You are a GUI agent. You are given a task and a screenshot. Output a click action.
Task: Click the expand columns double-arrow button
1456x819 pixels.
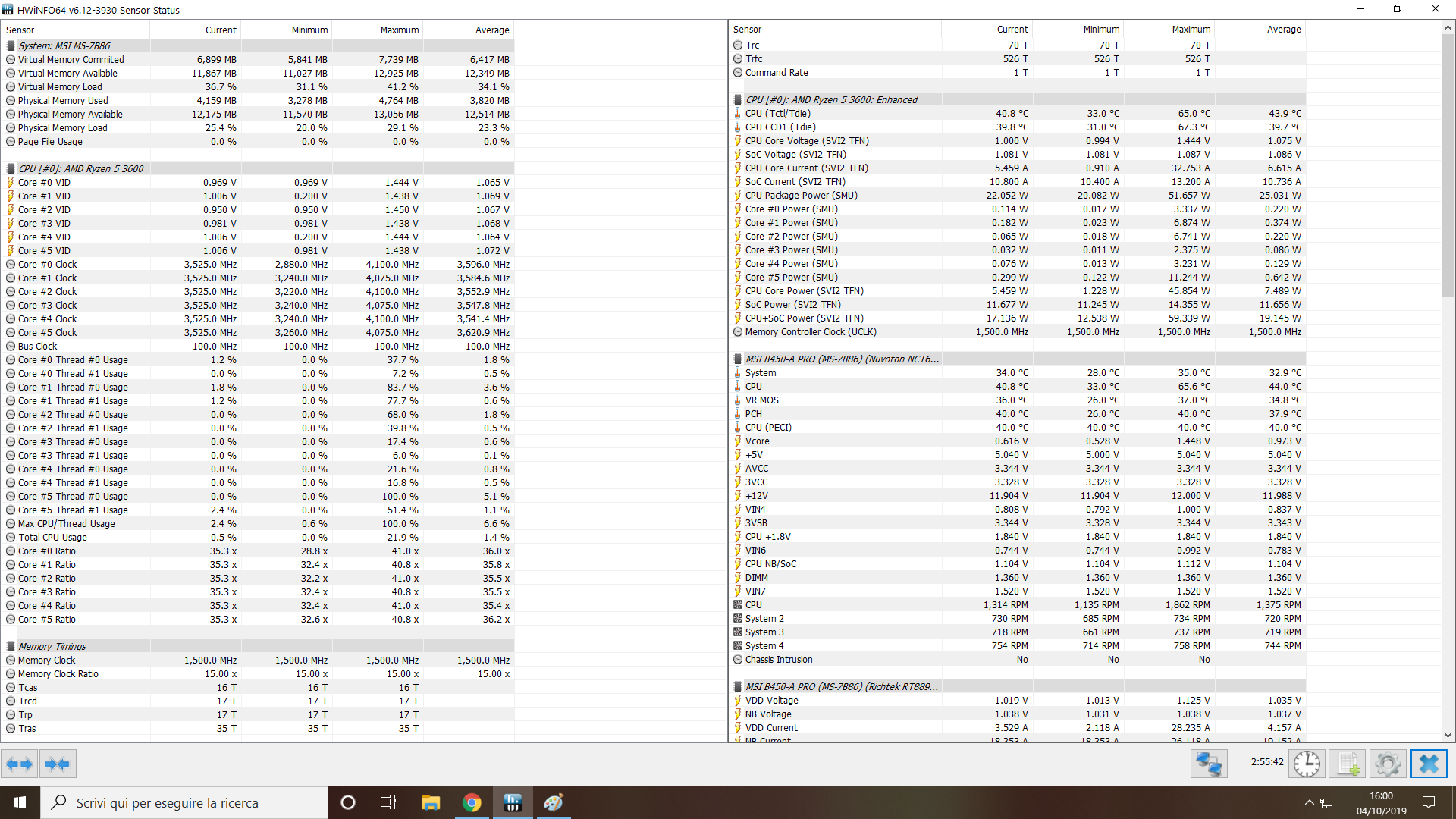click(x=19, y=764)
